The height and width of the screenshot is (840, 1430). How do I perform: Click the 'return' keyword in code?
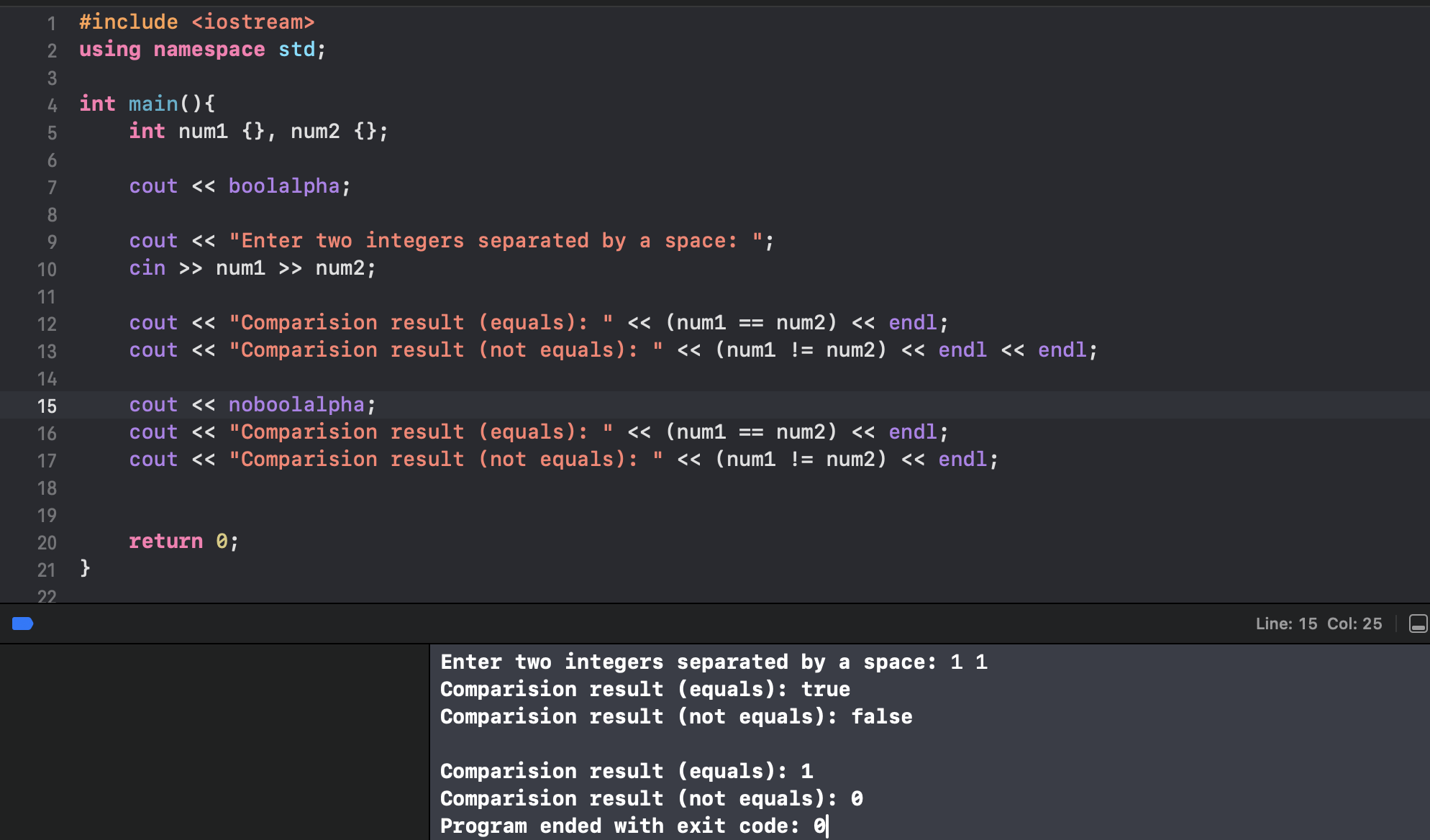165,541
